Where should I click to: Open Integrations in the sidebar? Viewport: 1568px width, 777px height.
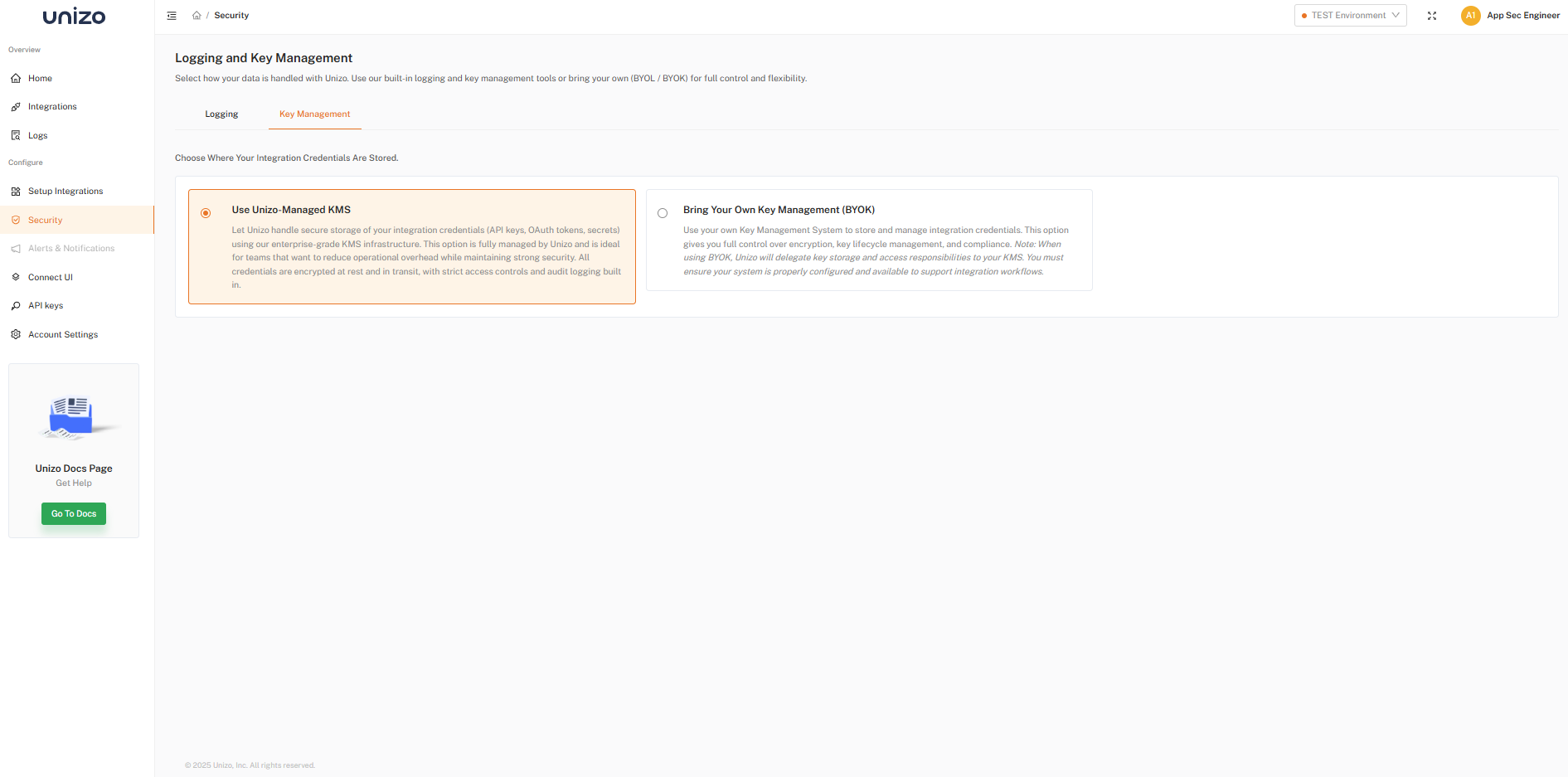pyautogui.click(x=77, y=107)
